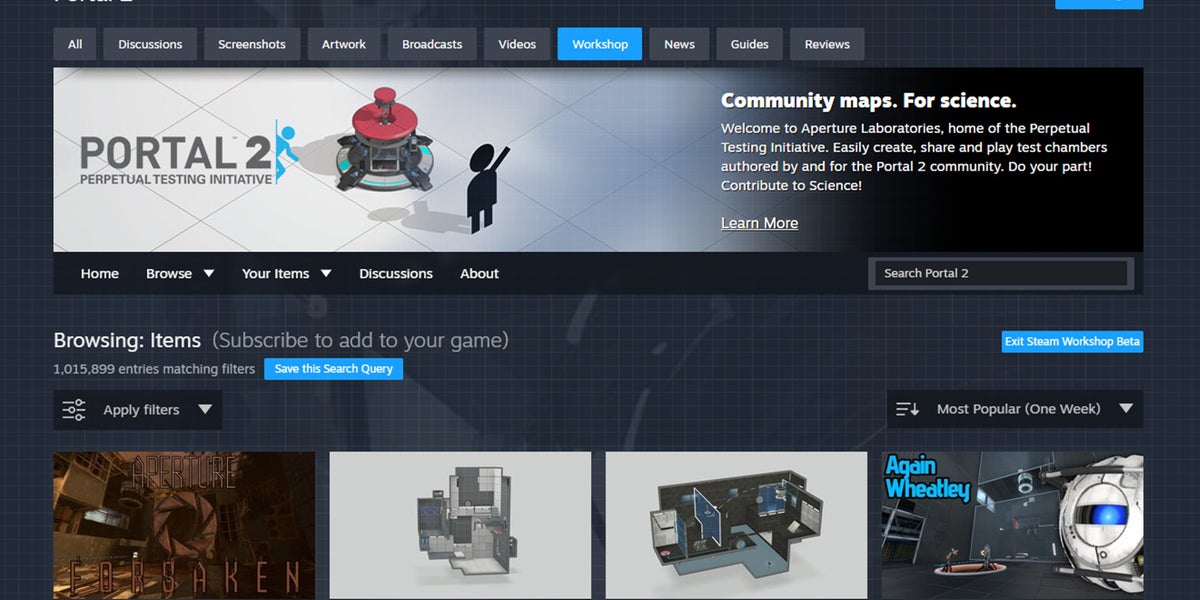Open the Reviews tab
Image resolution: width=1200 pixels, height=600 pixels.
tap(827, 44)
